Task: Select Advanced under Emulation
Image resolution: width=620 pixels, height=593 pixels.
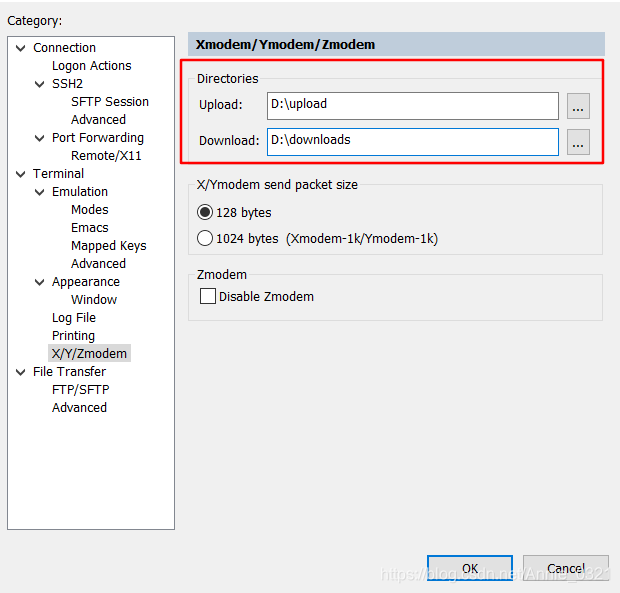Action: (98, 264)
